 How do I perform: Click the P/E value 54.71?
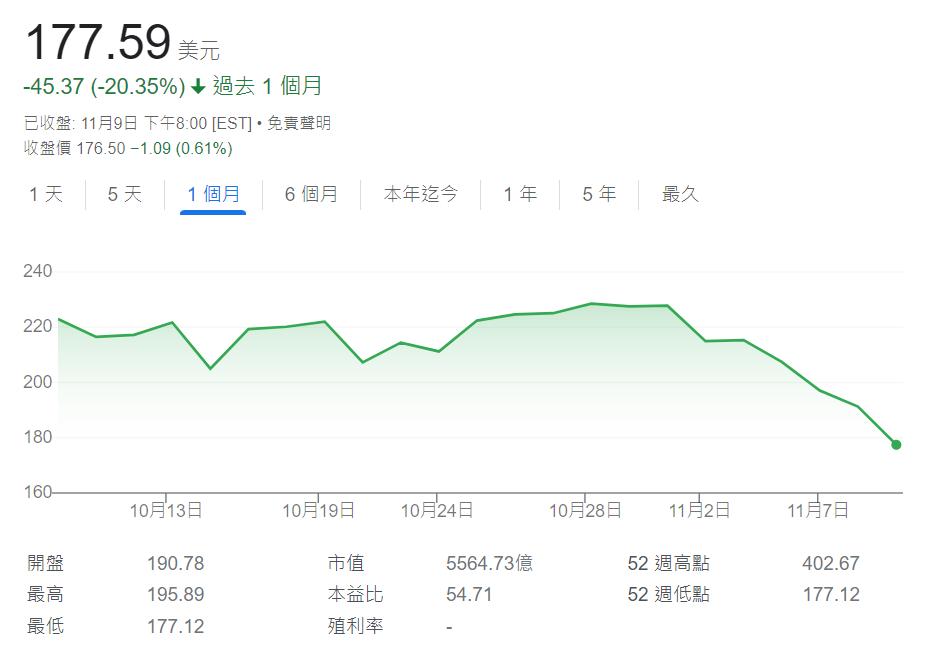[469, 595]
